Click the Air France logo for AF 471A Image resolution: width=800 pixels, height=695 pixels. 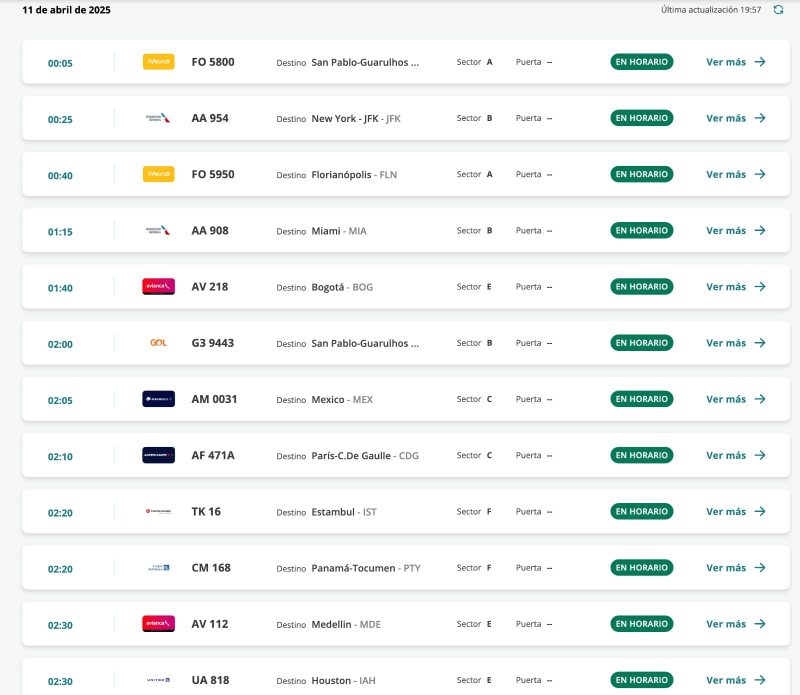158,455
